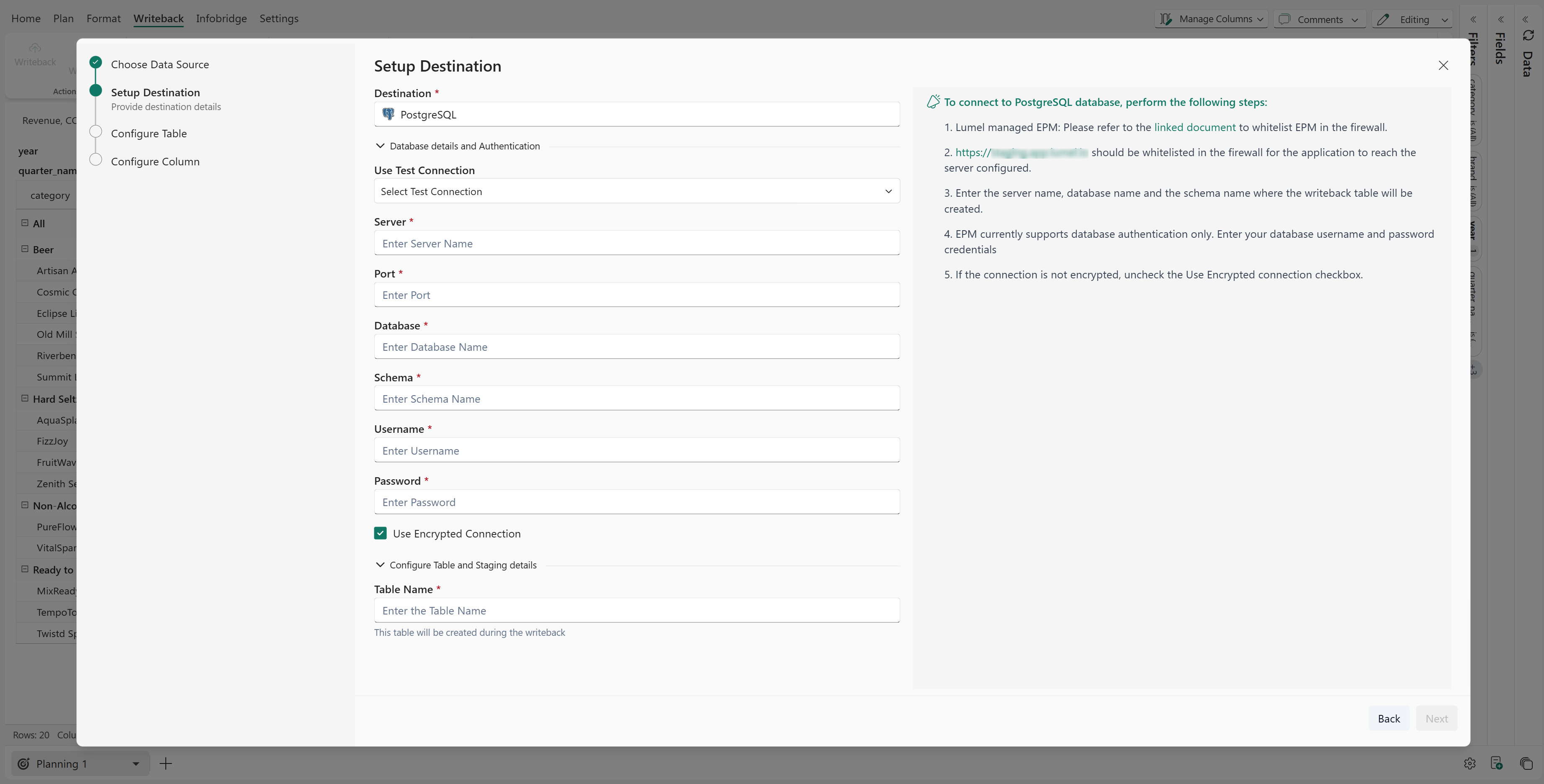Collapse the Beer category row
Screen dimensions: 1544x784
click(x=25, y=249)
